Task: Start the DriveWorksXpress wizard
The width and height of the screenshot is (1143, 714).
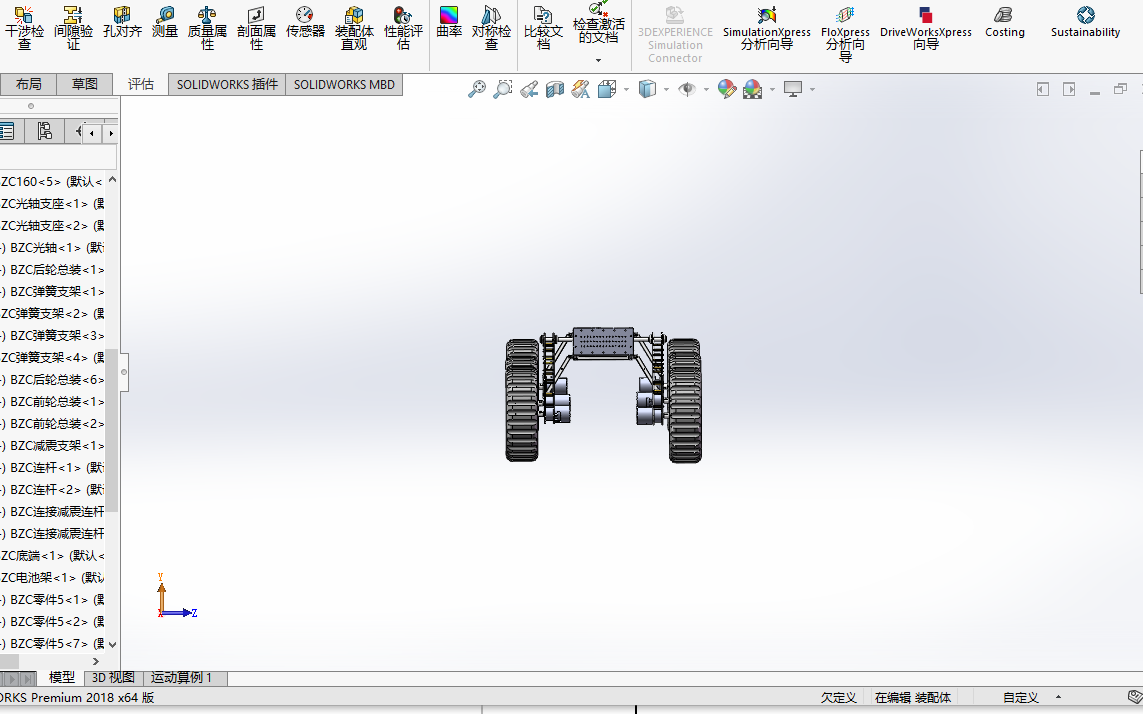Action: point(926,28)
